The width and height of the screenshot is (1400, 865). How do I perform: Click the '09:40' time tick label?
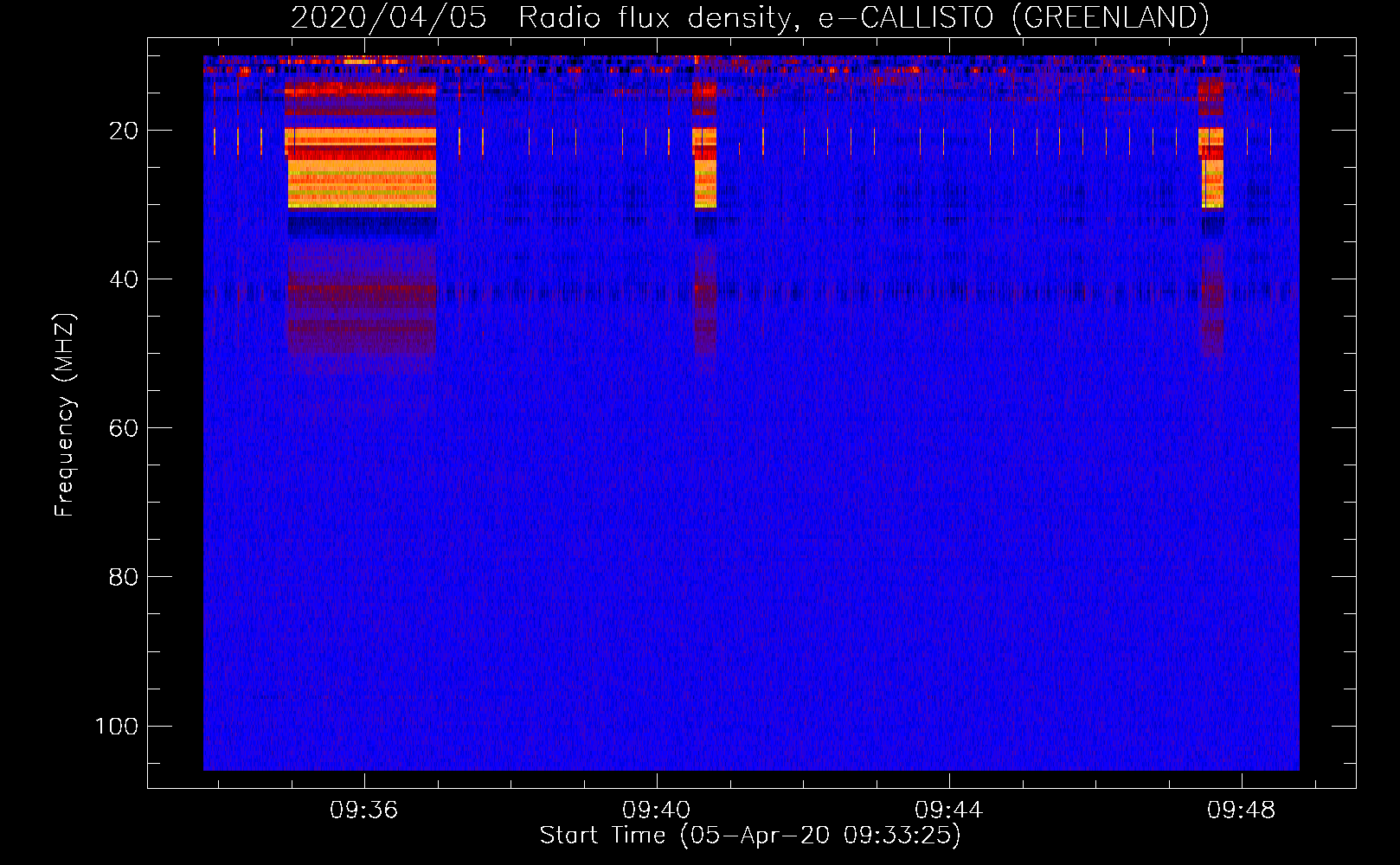click(657, 811)
